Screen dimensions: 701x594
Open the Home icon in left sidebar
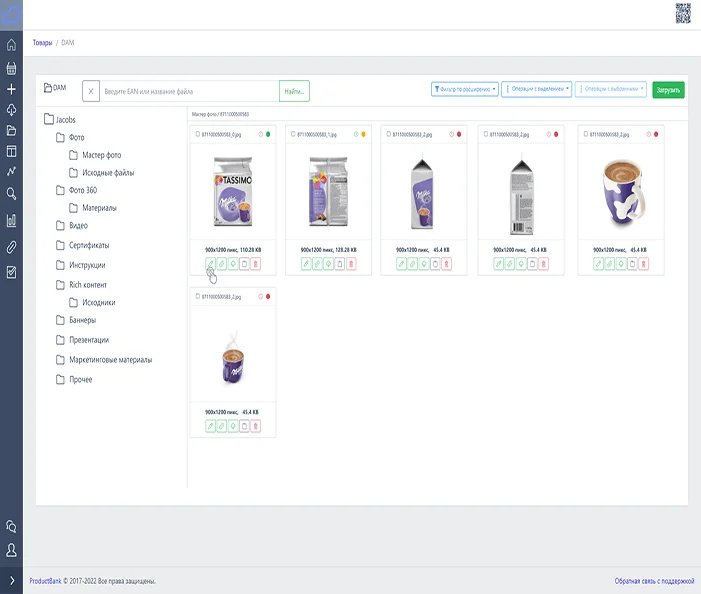(x=11, y=45)
